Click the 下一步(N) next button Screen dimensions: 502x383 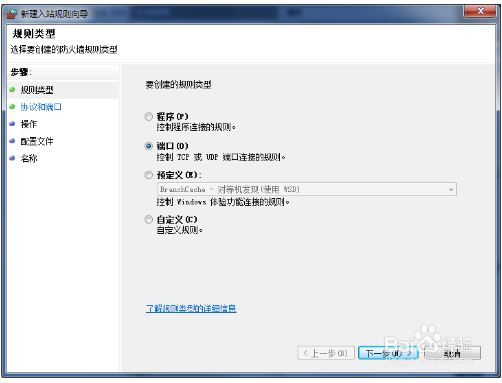click(x=388, y=353)
